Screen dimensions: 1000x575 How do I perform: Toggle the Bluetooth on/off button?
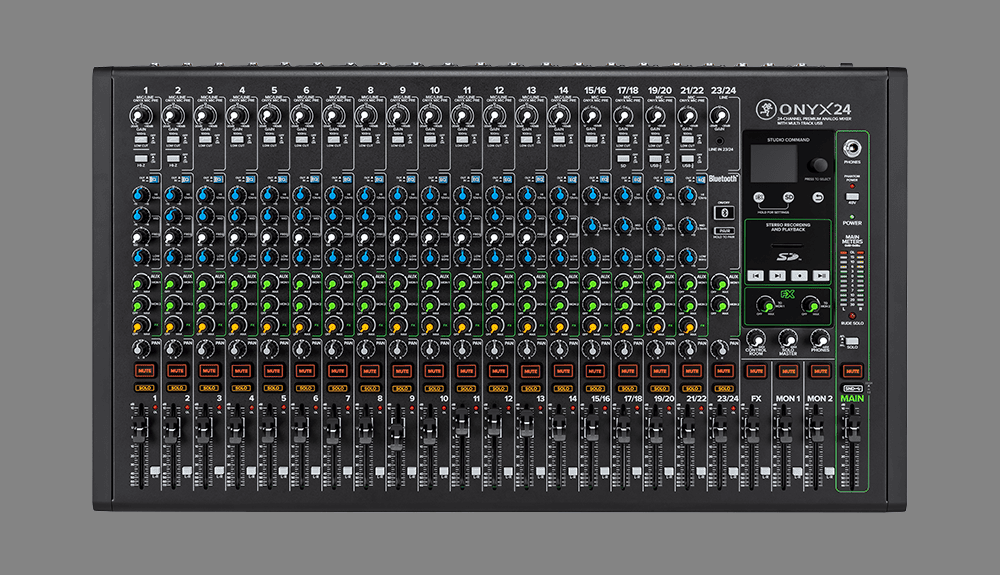(x=723, y=212)
